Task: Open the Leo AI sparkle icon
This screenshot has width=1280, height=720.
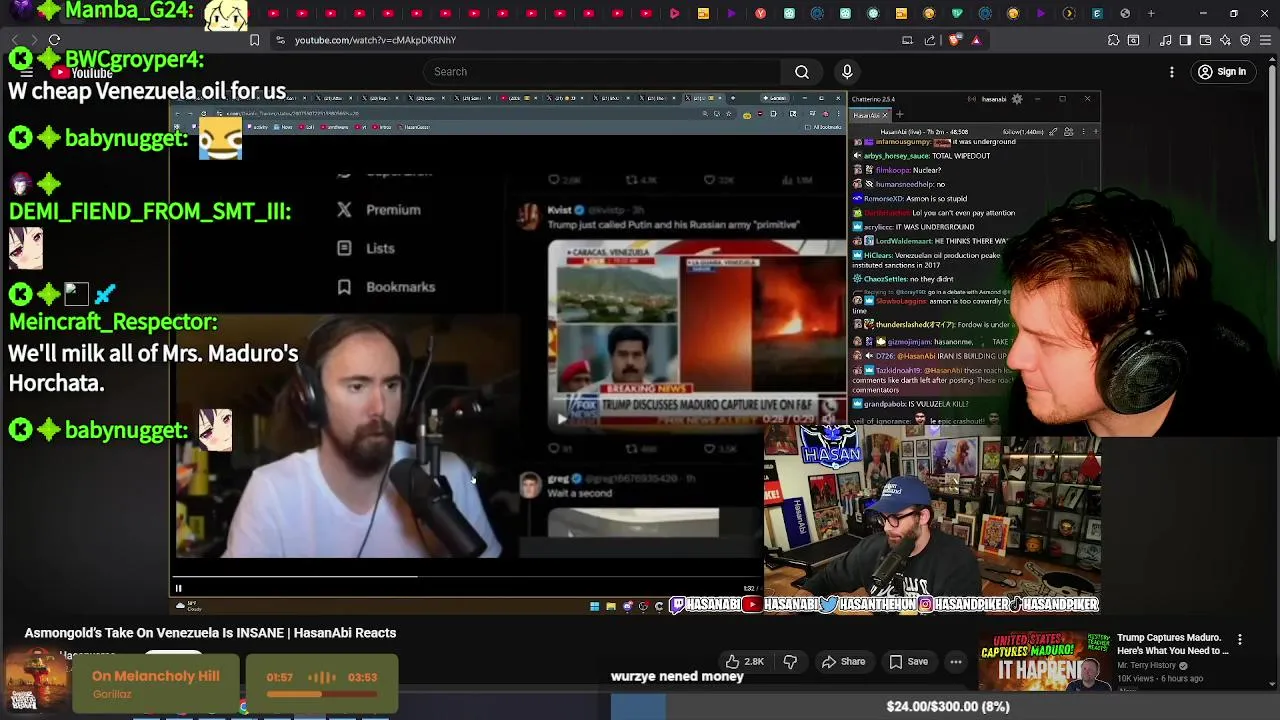Action: click(x=1225, y=40)
